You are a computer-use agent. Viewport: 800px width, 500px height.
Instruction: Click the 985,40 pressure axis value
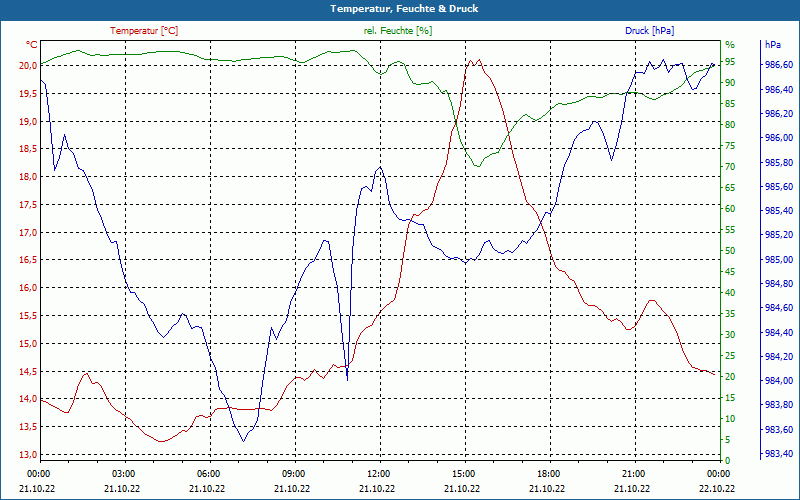(x=779, y=211)
